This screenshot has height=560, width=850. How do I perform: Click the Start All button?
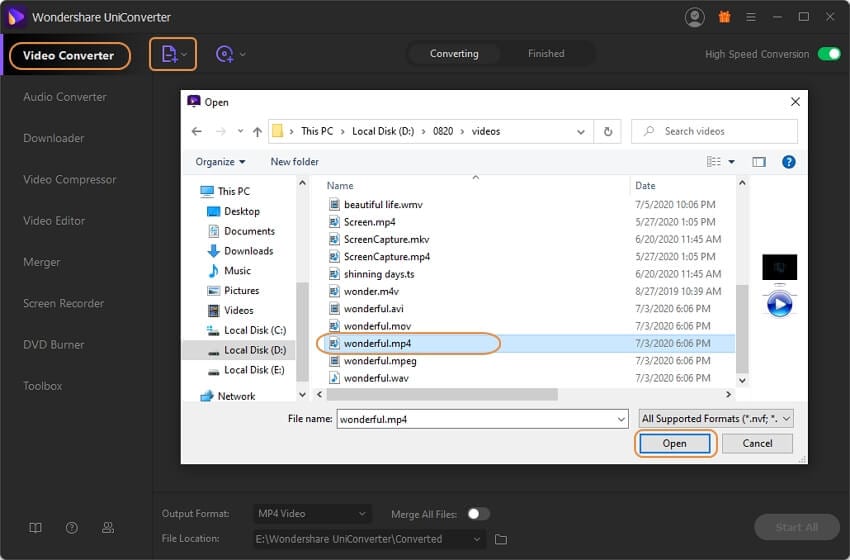coord(796,527)
